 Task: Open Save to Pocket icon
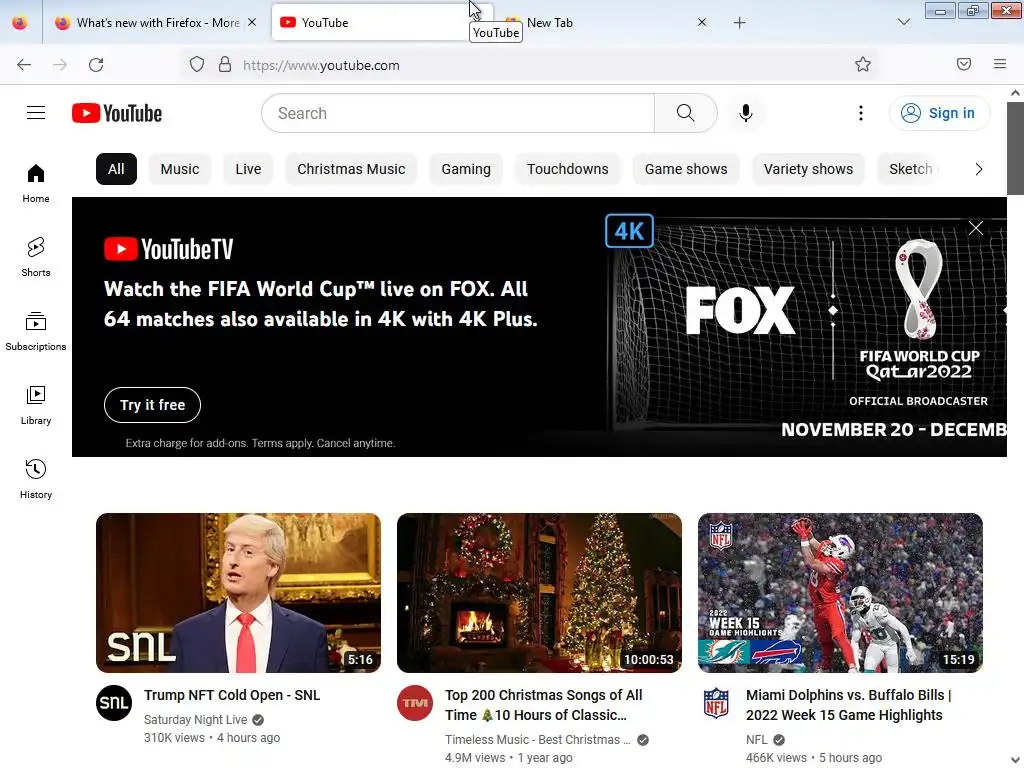964,64
